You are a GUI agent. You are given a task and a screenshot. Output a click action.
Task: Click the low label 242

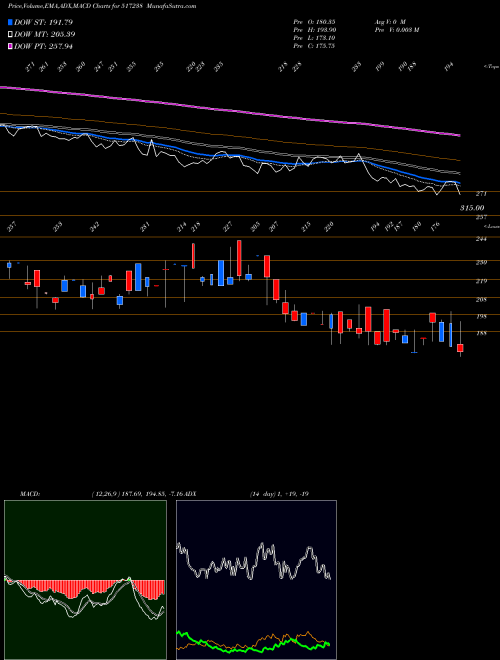point(95,227)
